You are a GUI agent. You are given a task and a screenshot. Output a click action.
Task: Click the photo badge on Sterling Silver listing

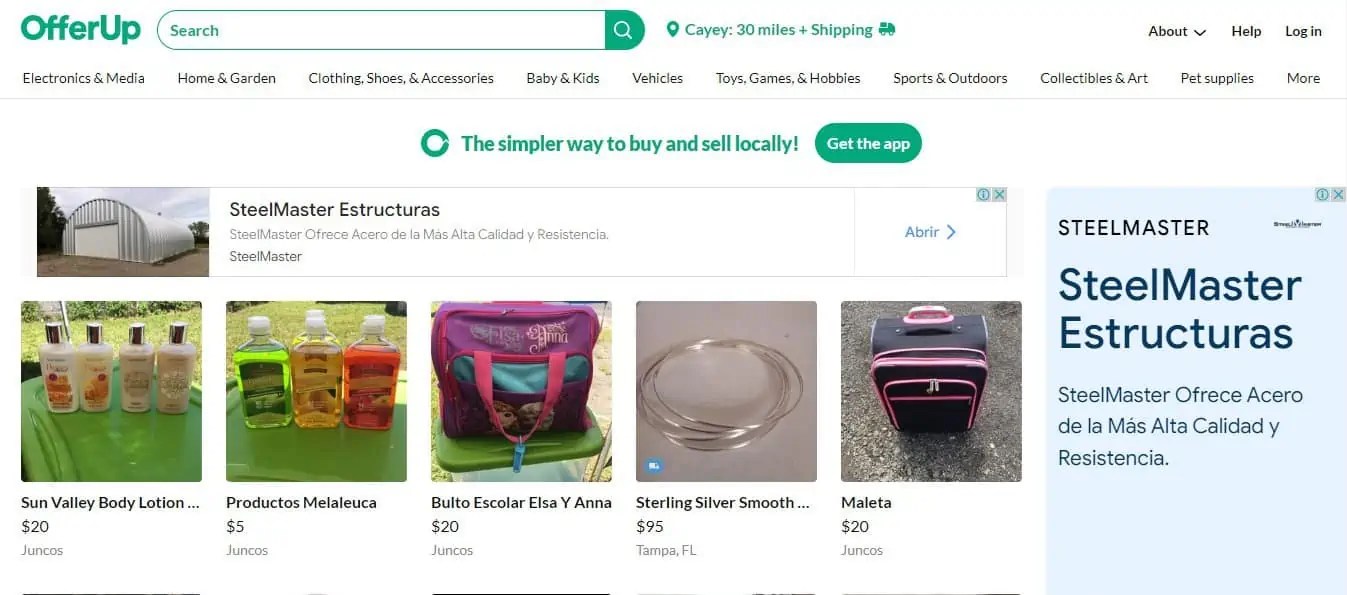[x=653, y=465]
